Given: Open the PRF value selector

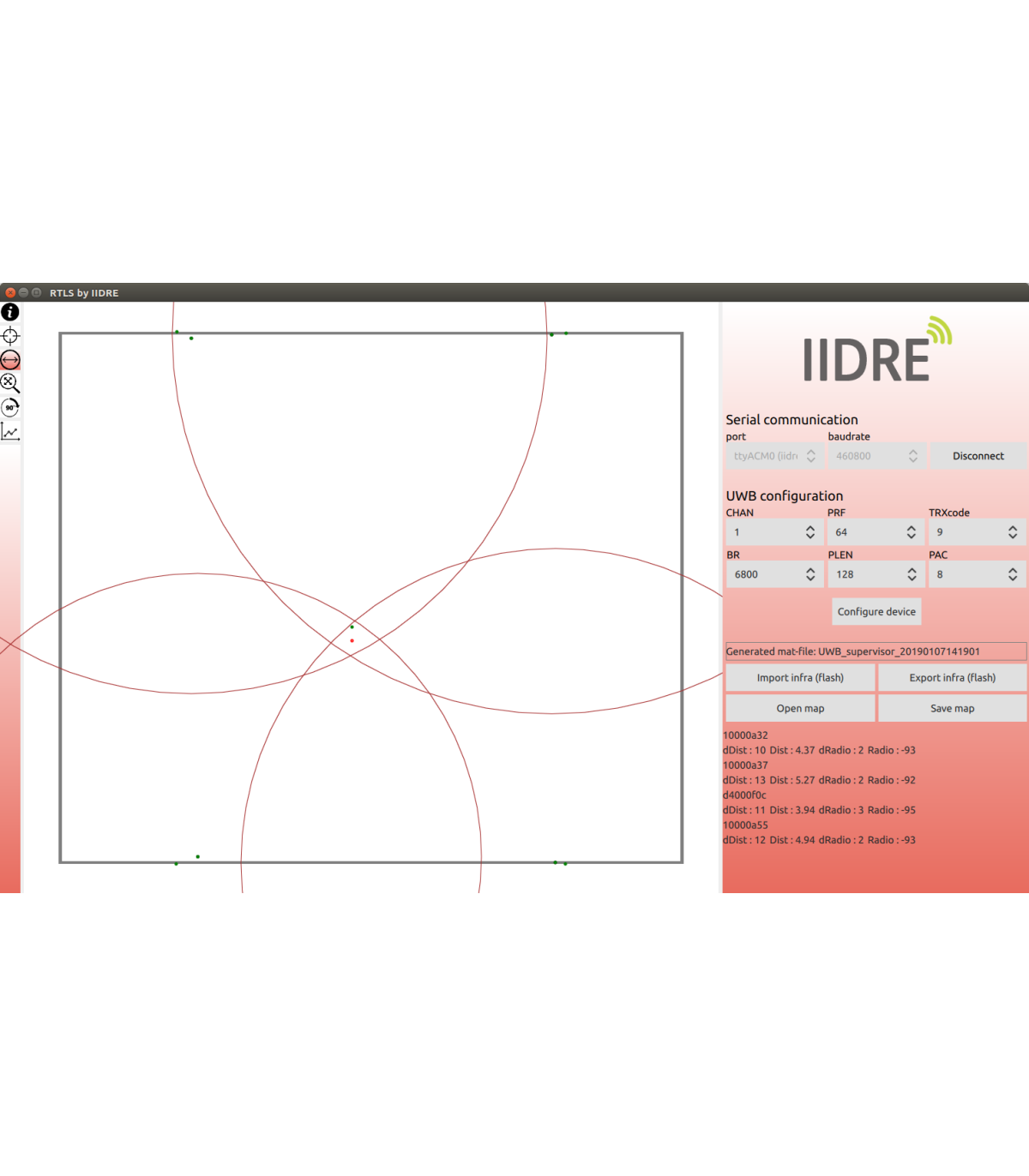Looking at the screenshot, I should click(x=876, y=532).
